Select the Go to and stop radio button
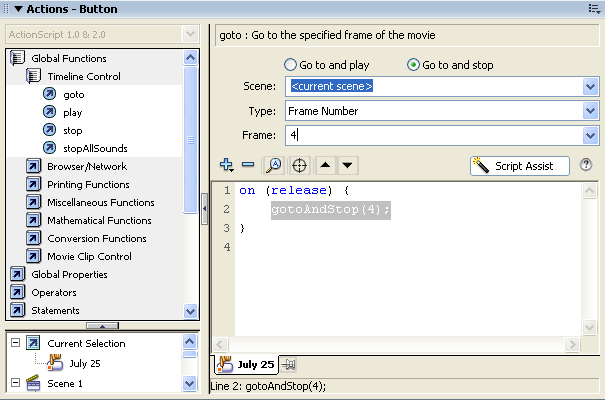The image size is (605, 400). pyautogui.click(x=413, y=65)
